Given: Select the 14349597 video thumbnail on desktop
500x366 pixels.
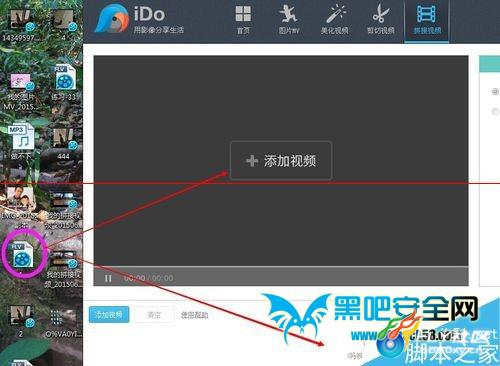Looking at the screenshot, I should pyautogui.click(x=21, y=25).
